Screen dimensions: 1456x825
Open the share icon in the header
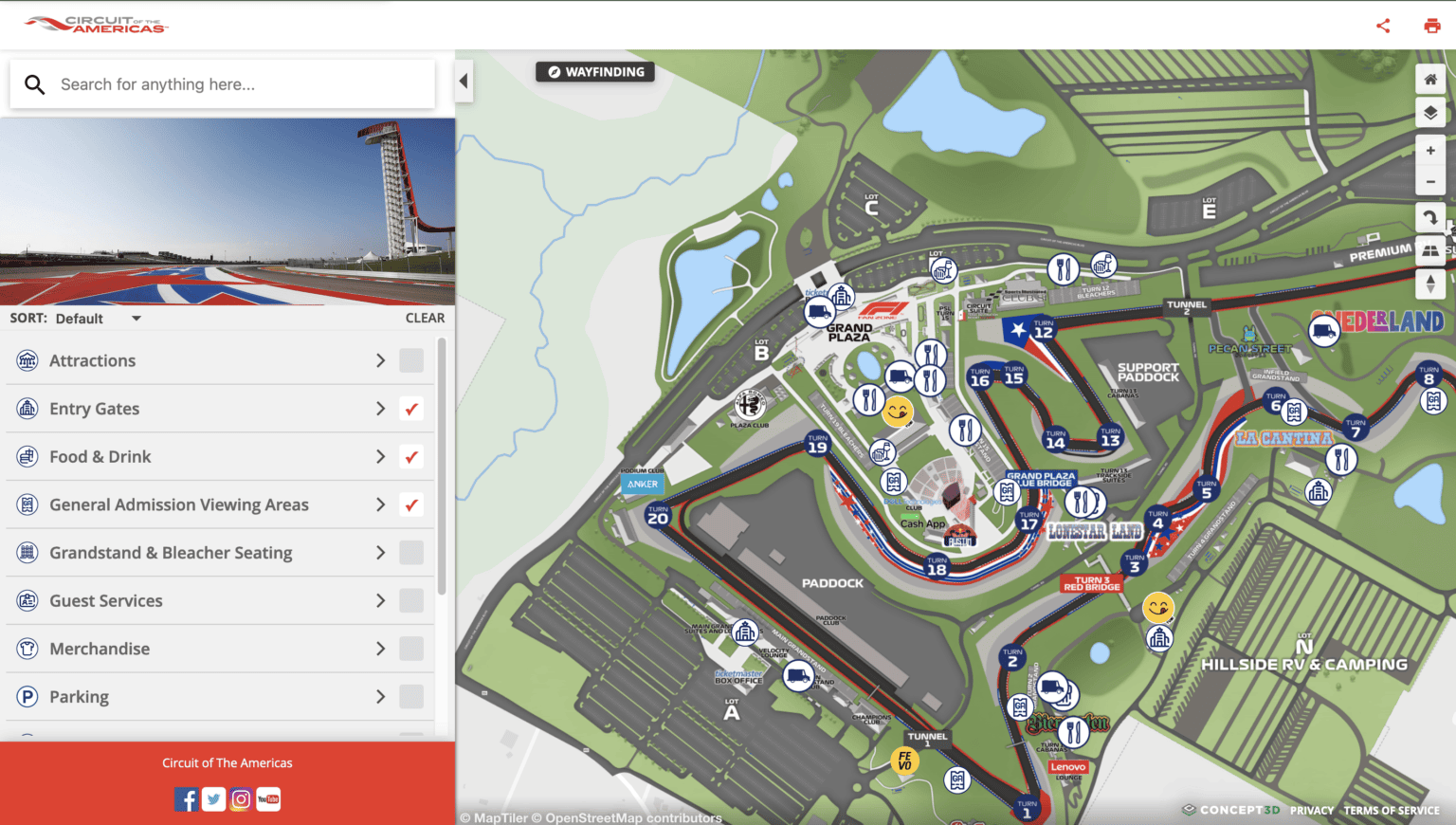click(1382, 26)
